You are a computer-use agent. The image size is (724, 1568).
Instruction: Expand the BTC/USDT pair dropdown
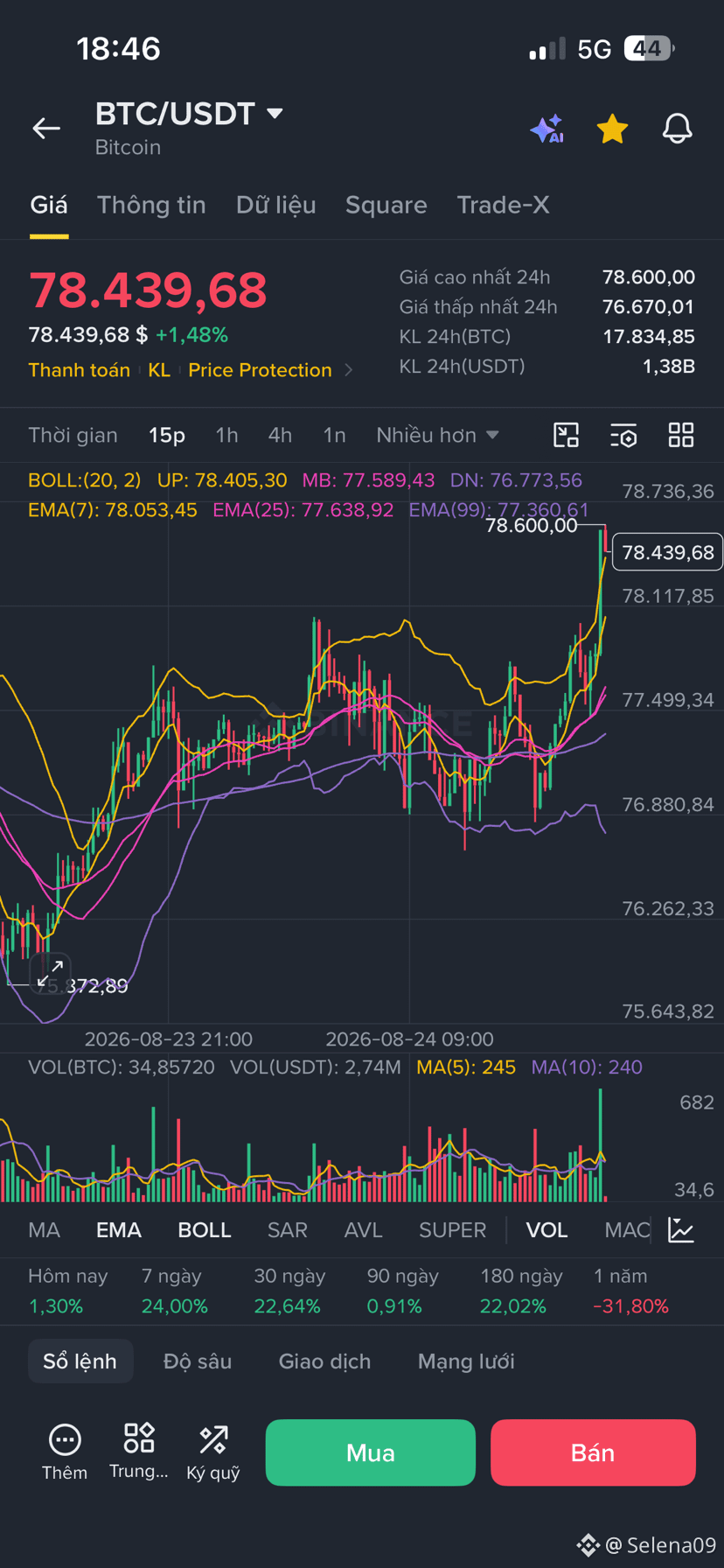click(275, 113)
